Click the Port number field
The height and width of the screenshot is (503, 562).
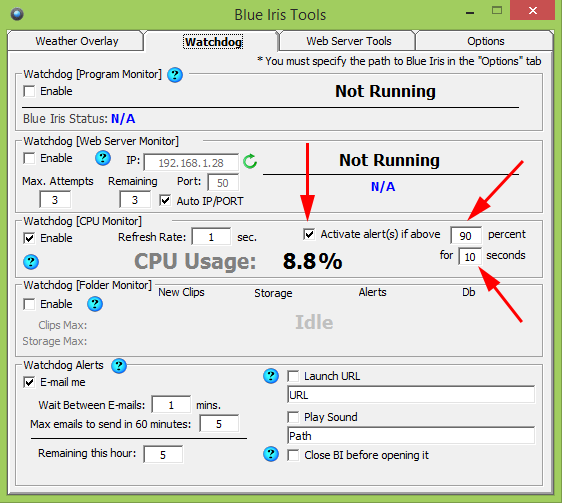(x=223, y=183)
